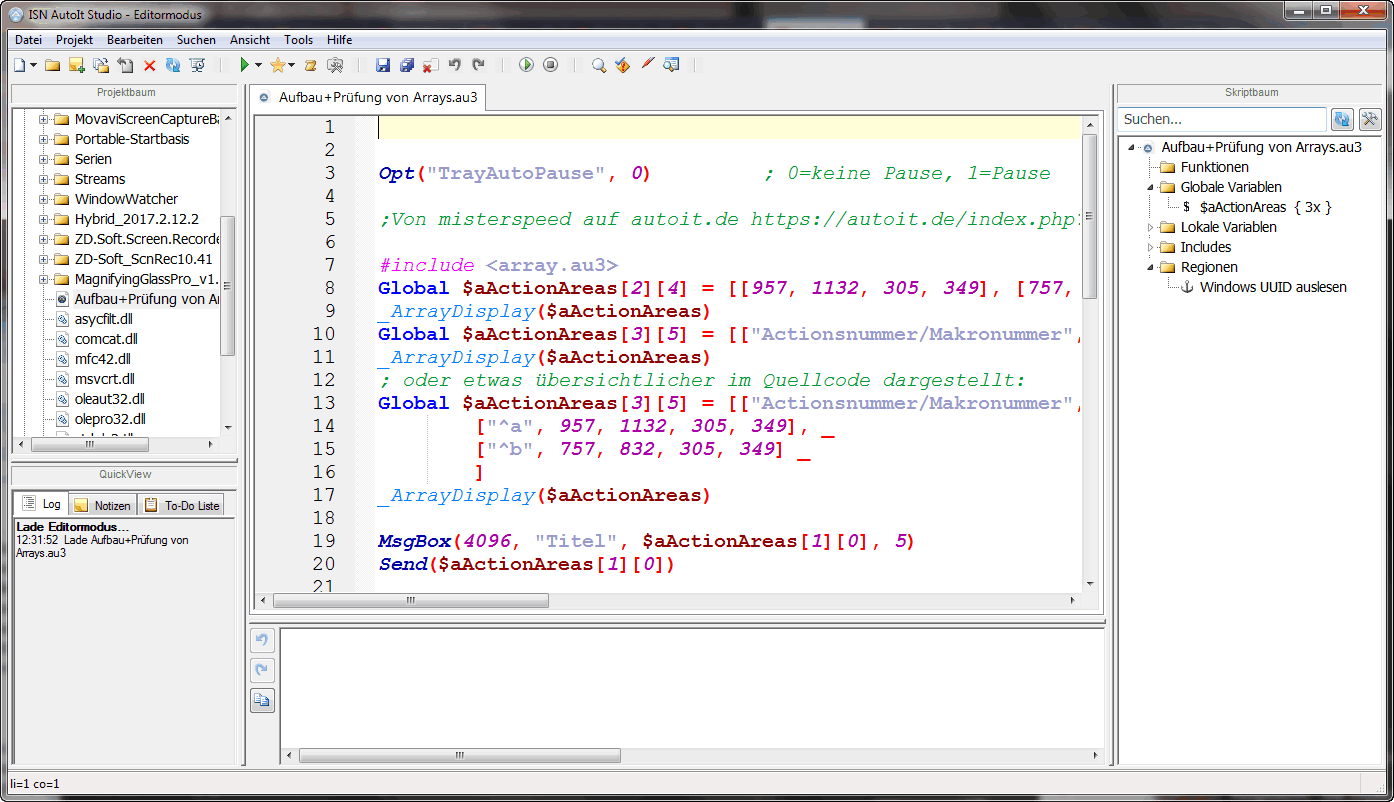Image resolution: width=1394 pixels, height=802 pixels.
Task: Select Windows UUID auslesen region in tree
Action: (x=1272, y=287)
